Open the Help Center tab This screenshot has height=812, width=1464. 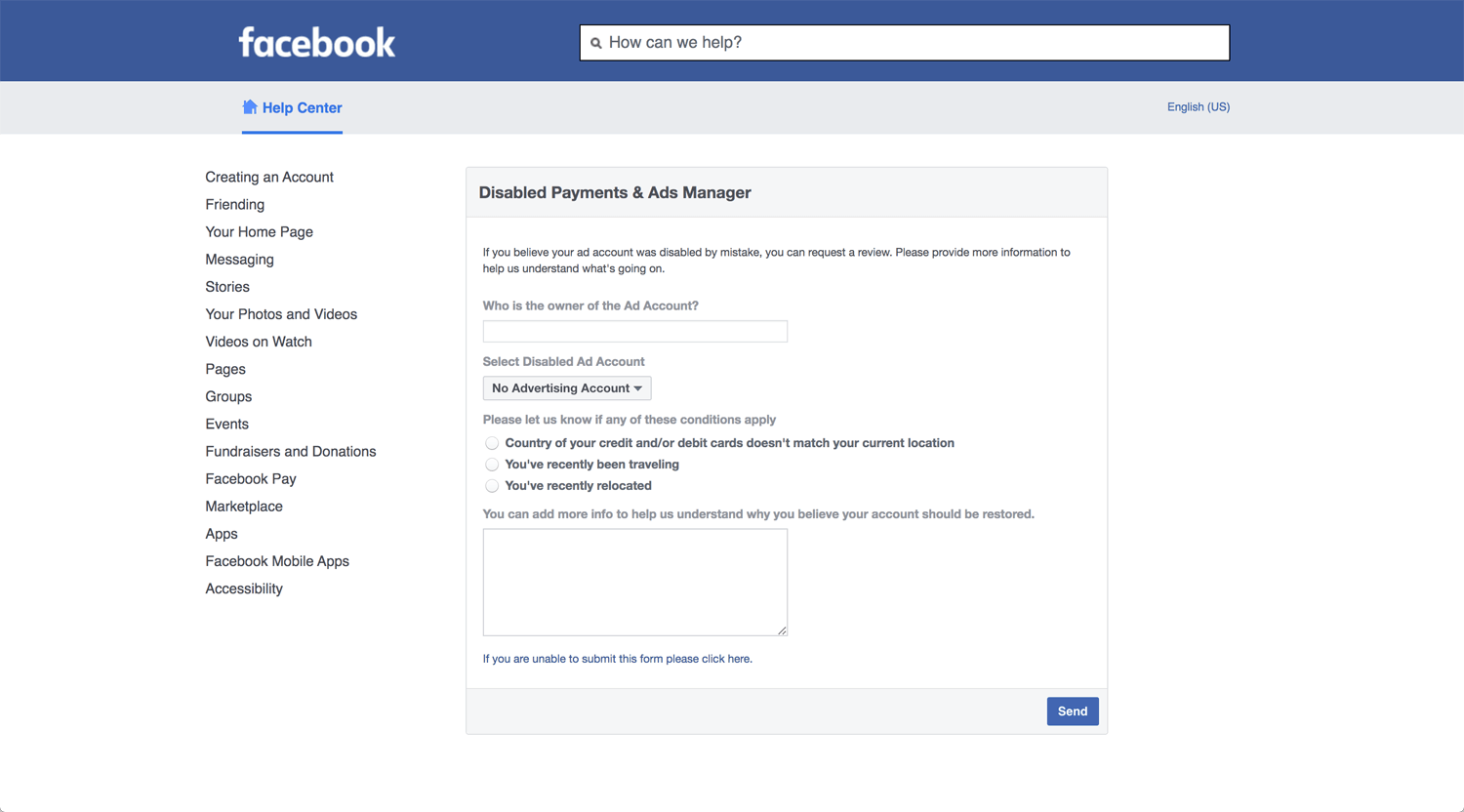coord(292,107)
